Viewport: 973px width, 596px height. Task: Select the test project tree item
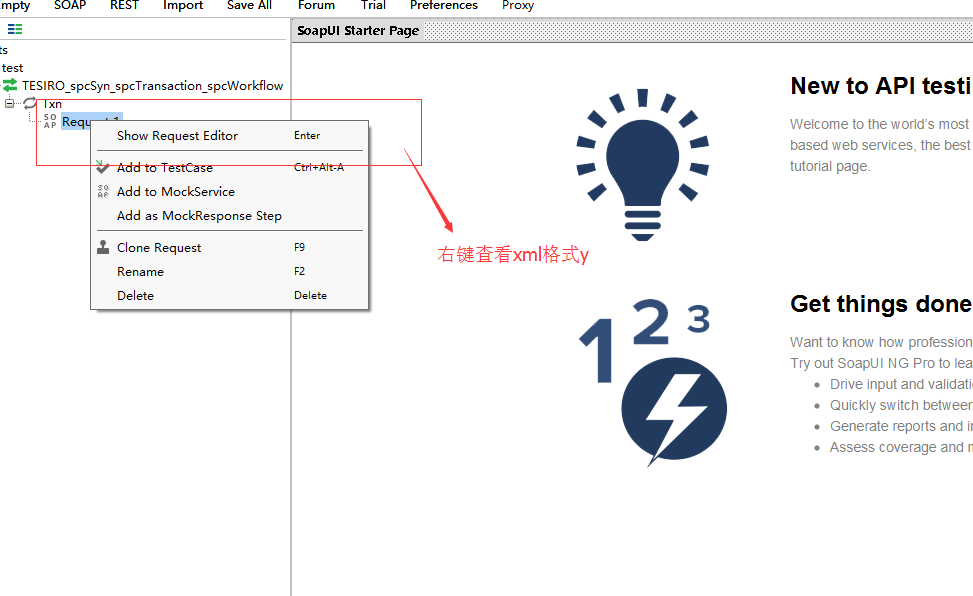pyautogui.click(x=12, y=68)
